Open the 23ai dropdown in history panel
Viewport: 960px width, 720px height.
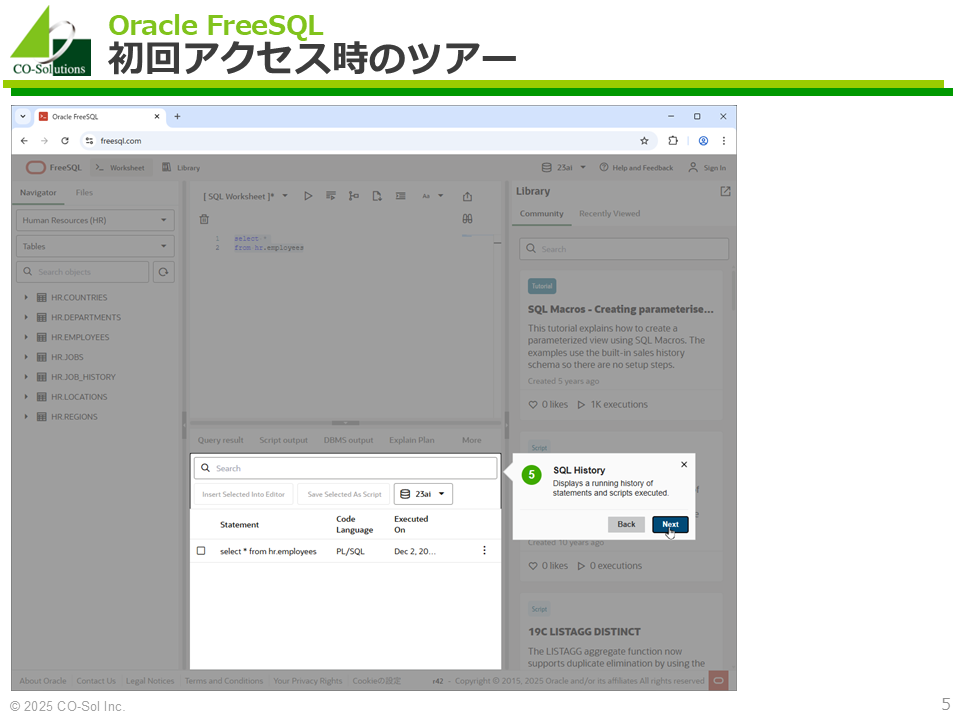(x=423, y=494)
